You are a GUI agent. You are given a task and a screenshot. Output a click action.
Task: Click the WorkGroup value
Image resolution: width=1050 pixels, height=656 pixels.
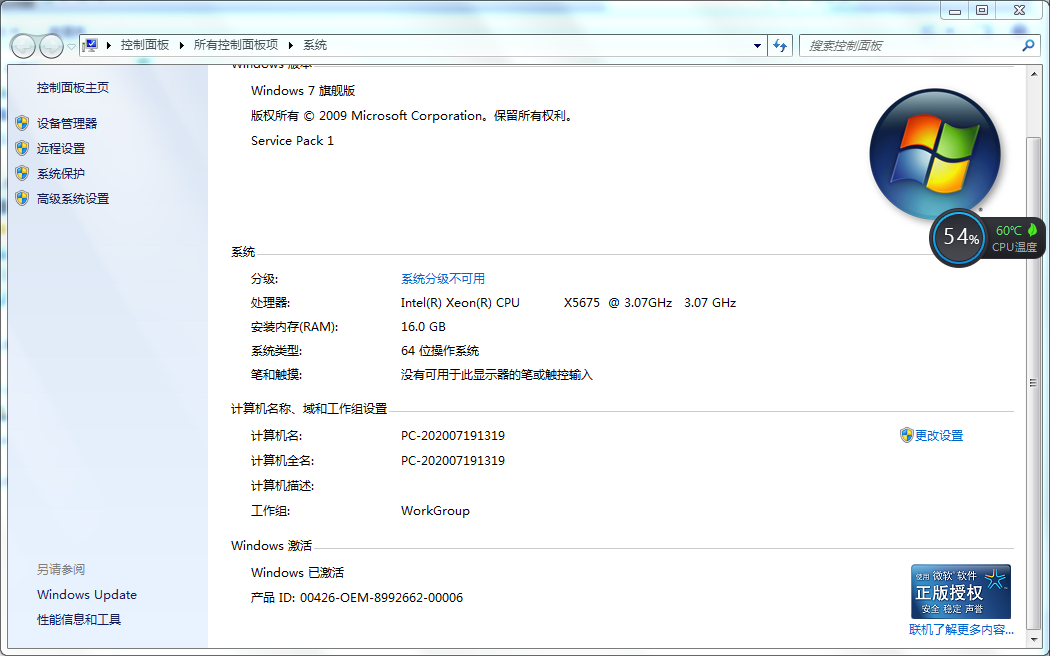tap(435, 511)
